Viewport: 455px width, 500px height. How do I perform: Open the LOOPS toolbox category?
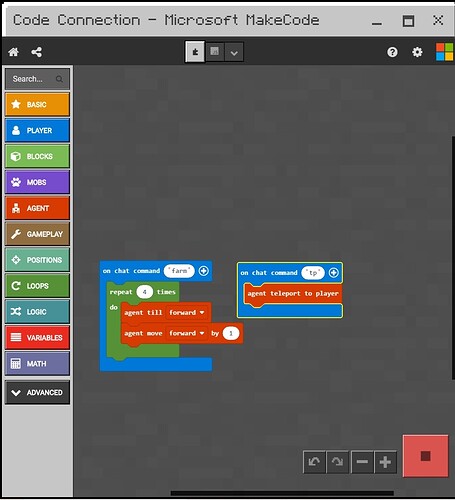pyautogui.click(x=37, y=286)
